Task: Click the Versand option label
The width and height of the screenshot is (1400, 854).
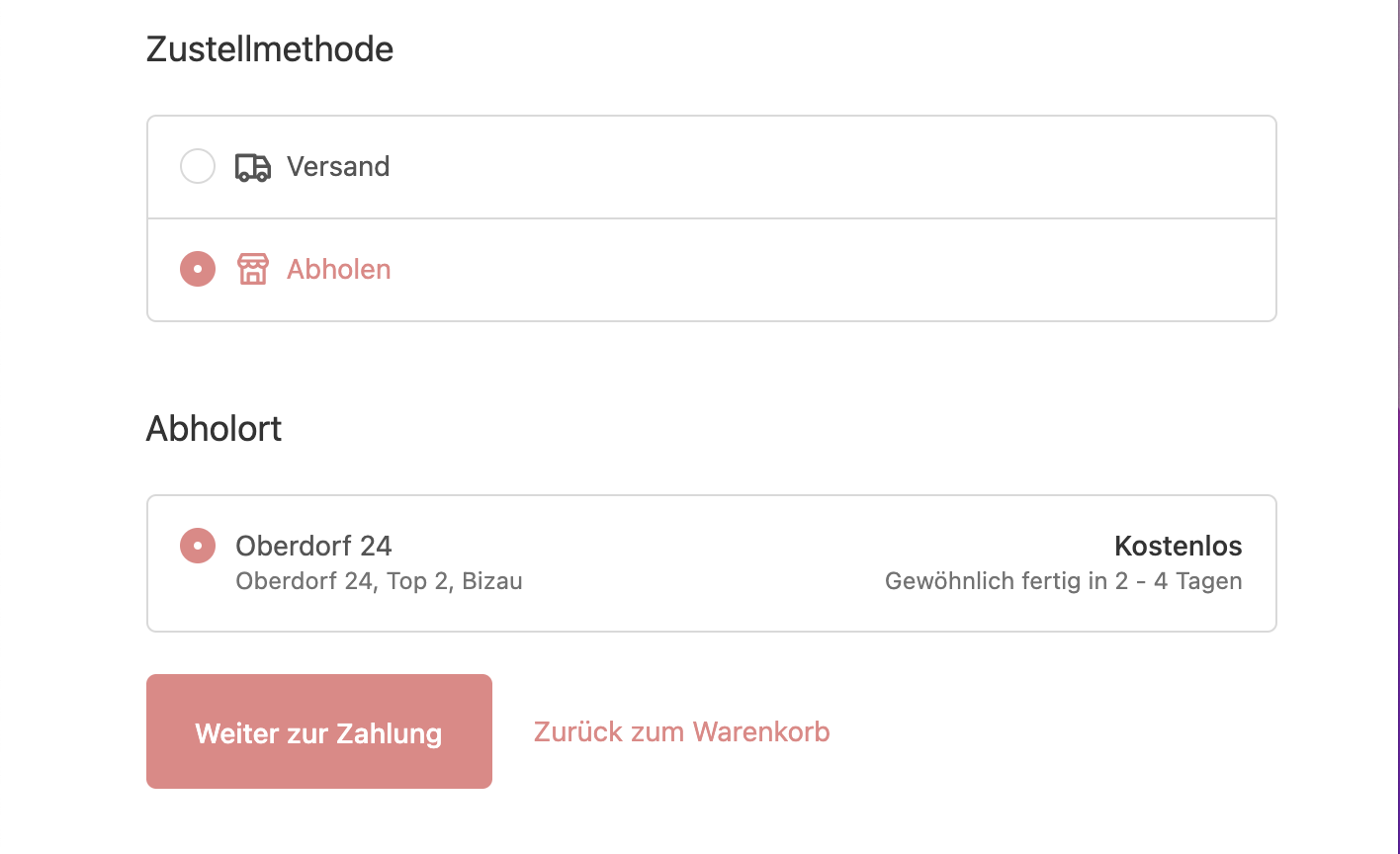Action: [338, 166]
